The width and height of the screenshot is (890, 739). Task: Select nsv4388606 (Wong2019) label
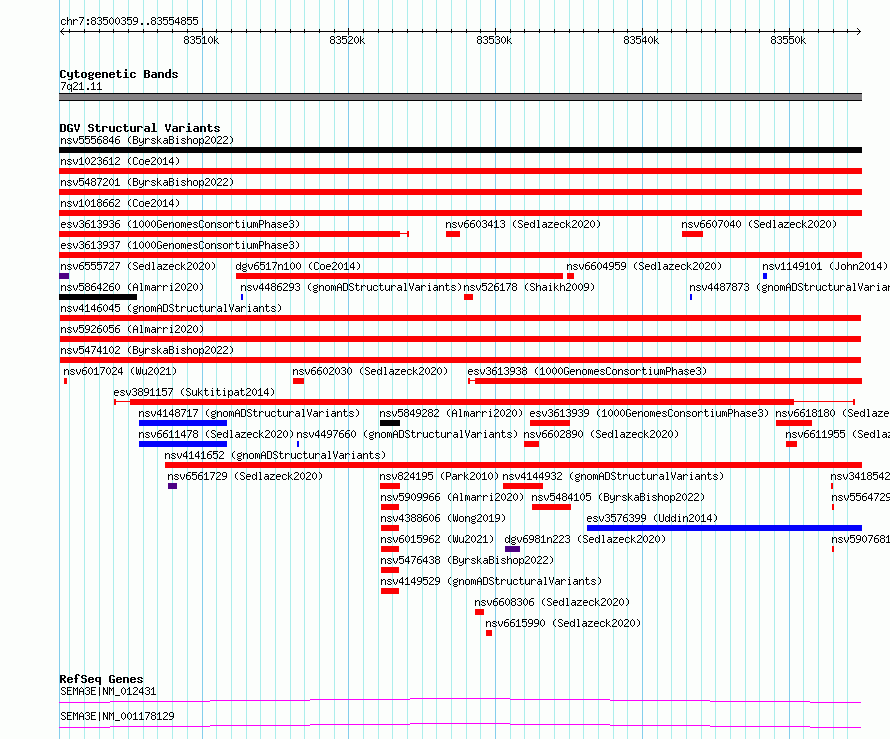pyautogui.click(x=443, y=518)
